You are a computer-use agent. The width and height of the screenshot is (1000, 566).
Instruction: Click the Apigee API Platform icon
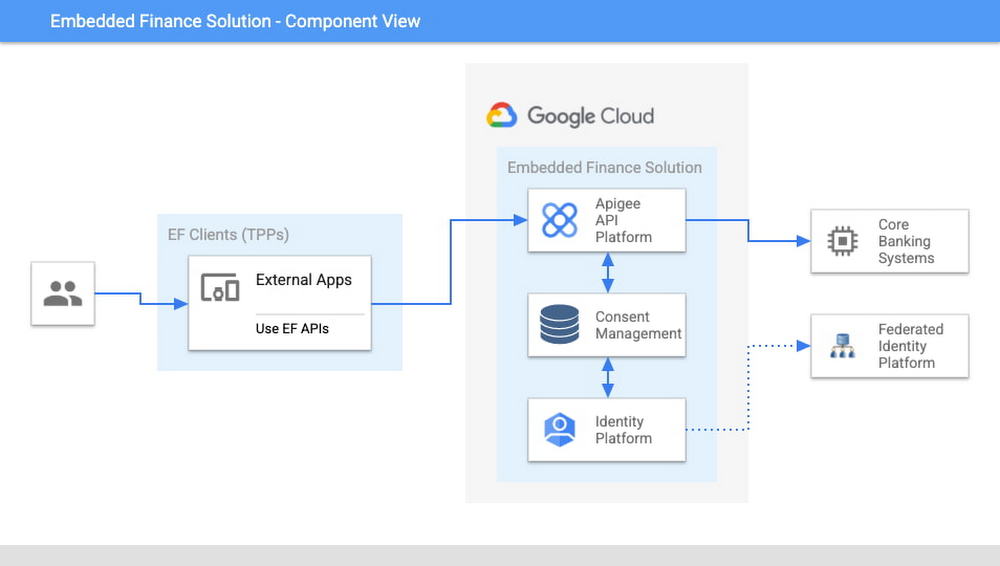click(x=559, y=220)
